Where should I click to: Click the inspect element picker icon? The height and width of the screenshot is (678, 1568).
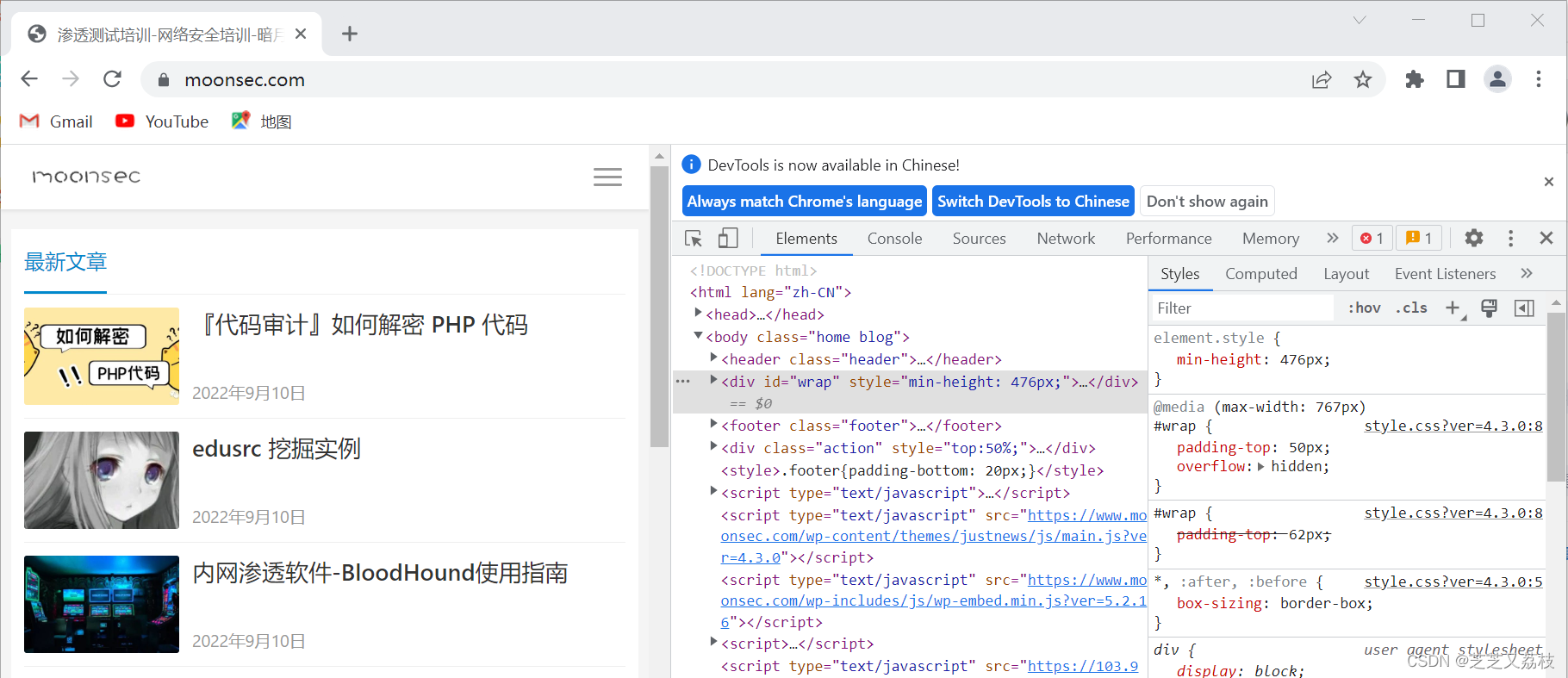694,239
